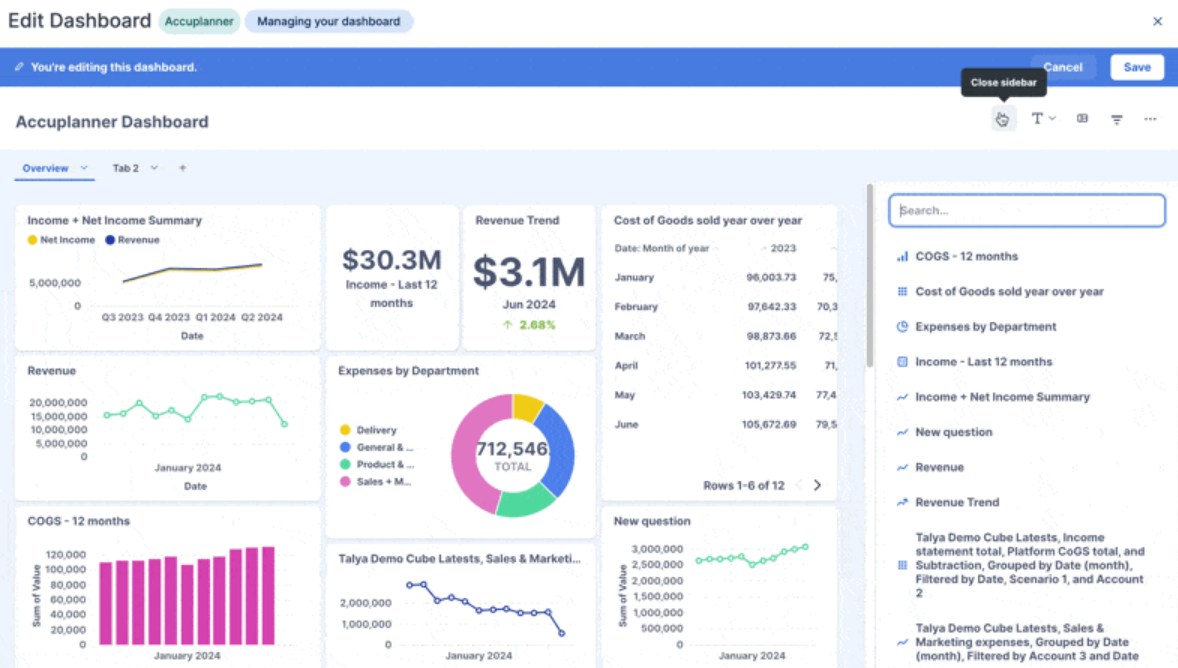Image resolution: width=1178 pixels, height=668 pixels.
Task: Open the text formatting tool
Action: click(x=1037, y=118)
